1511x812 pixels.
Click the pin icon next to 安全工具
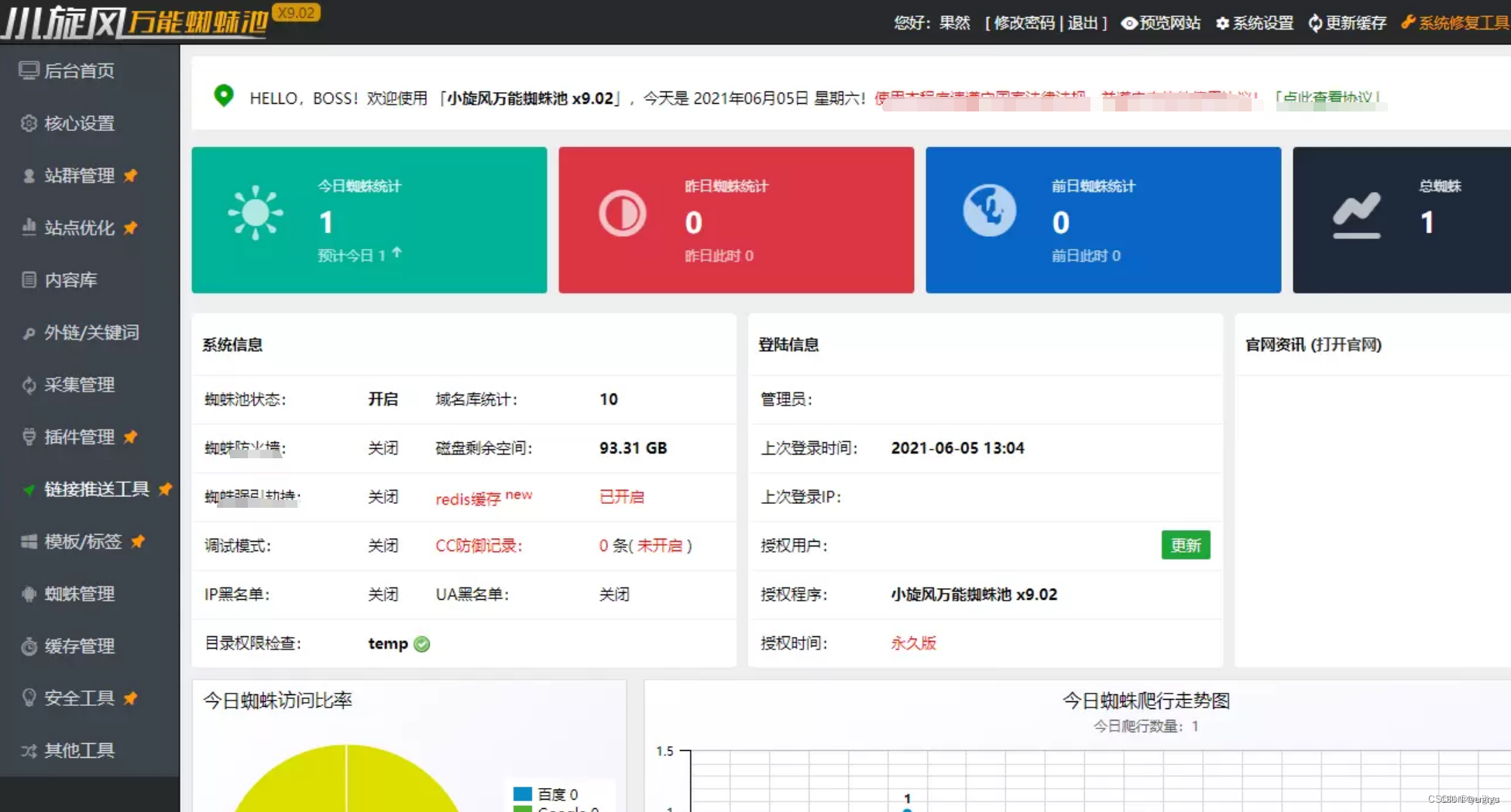[x=130, y=698]
